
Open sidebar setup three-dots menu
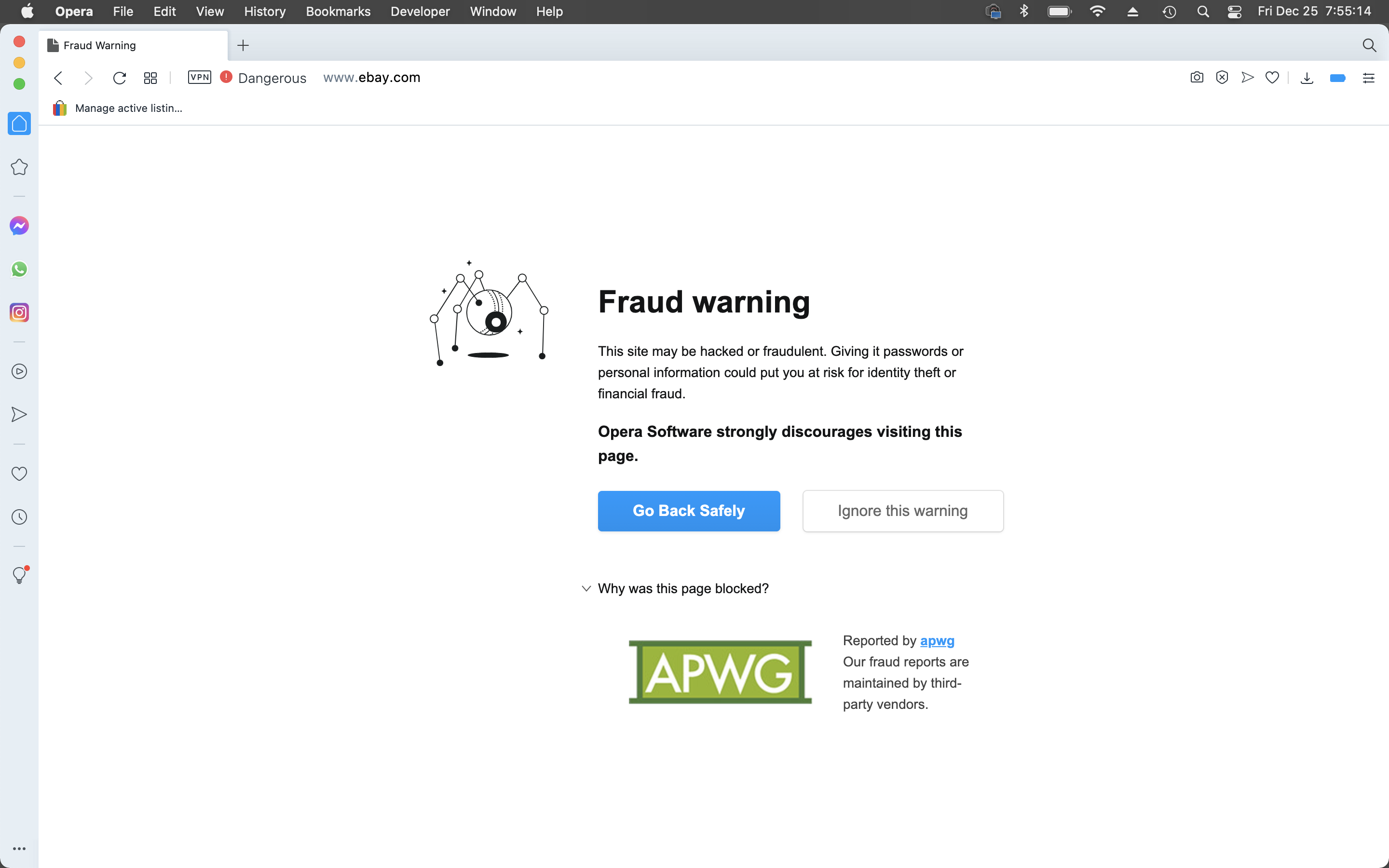click(19, 849)
